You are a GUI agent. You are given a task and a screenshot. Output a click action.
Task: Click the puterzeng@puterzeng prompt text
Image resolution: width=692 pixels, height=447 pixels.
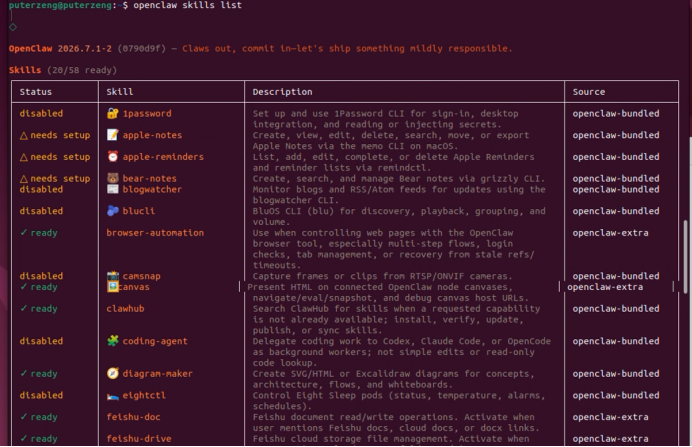[x=60, y=5]
